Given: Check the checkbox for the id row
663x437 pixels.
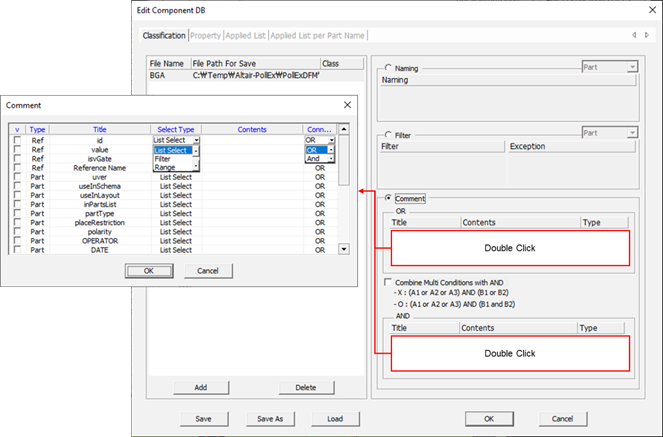Looking at the screenshot, I should [17, 140].
